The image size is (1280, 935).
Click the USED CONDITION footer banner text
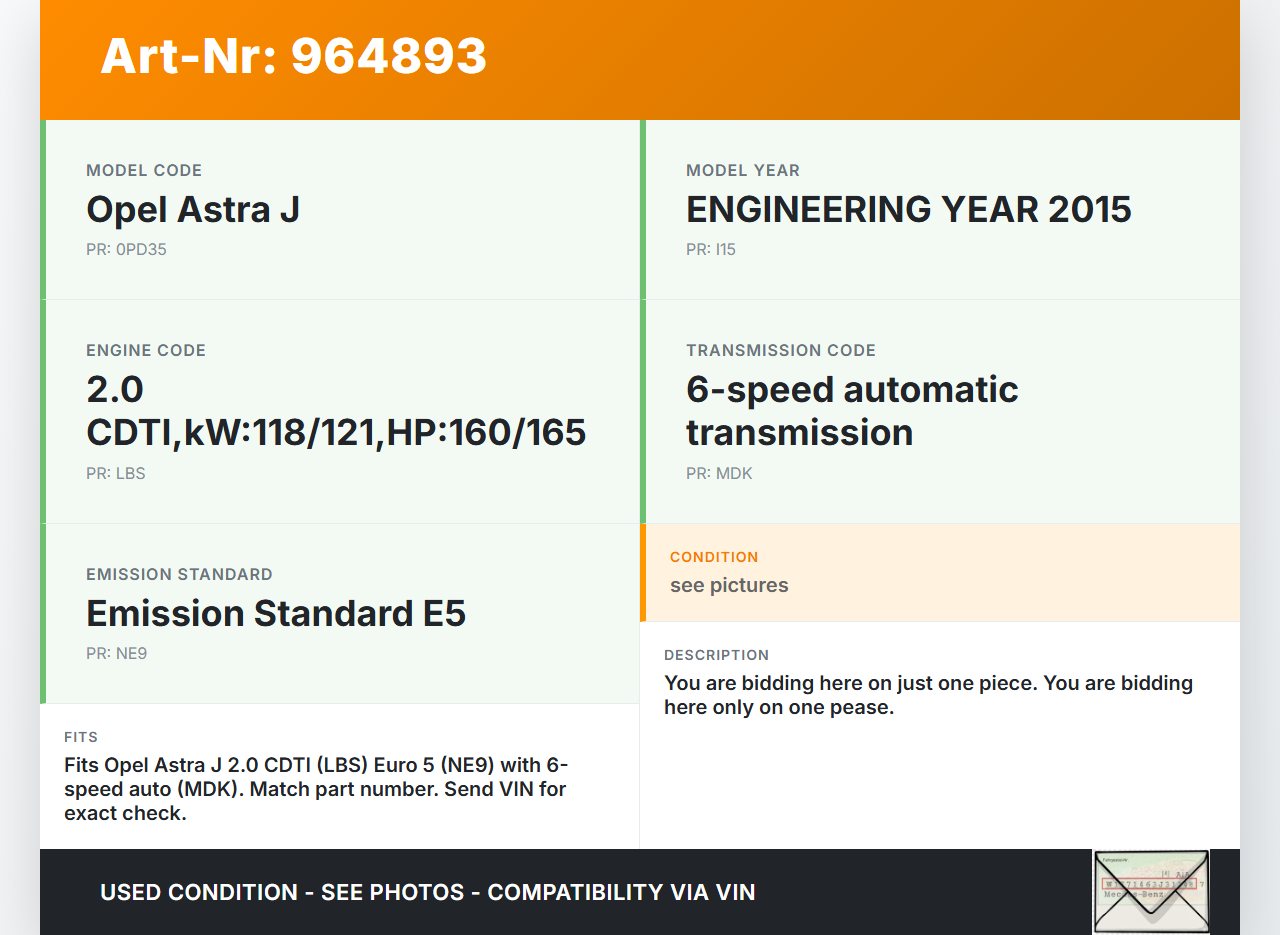click(427, 892)
